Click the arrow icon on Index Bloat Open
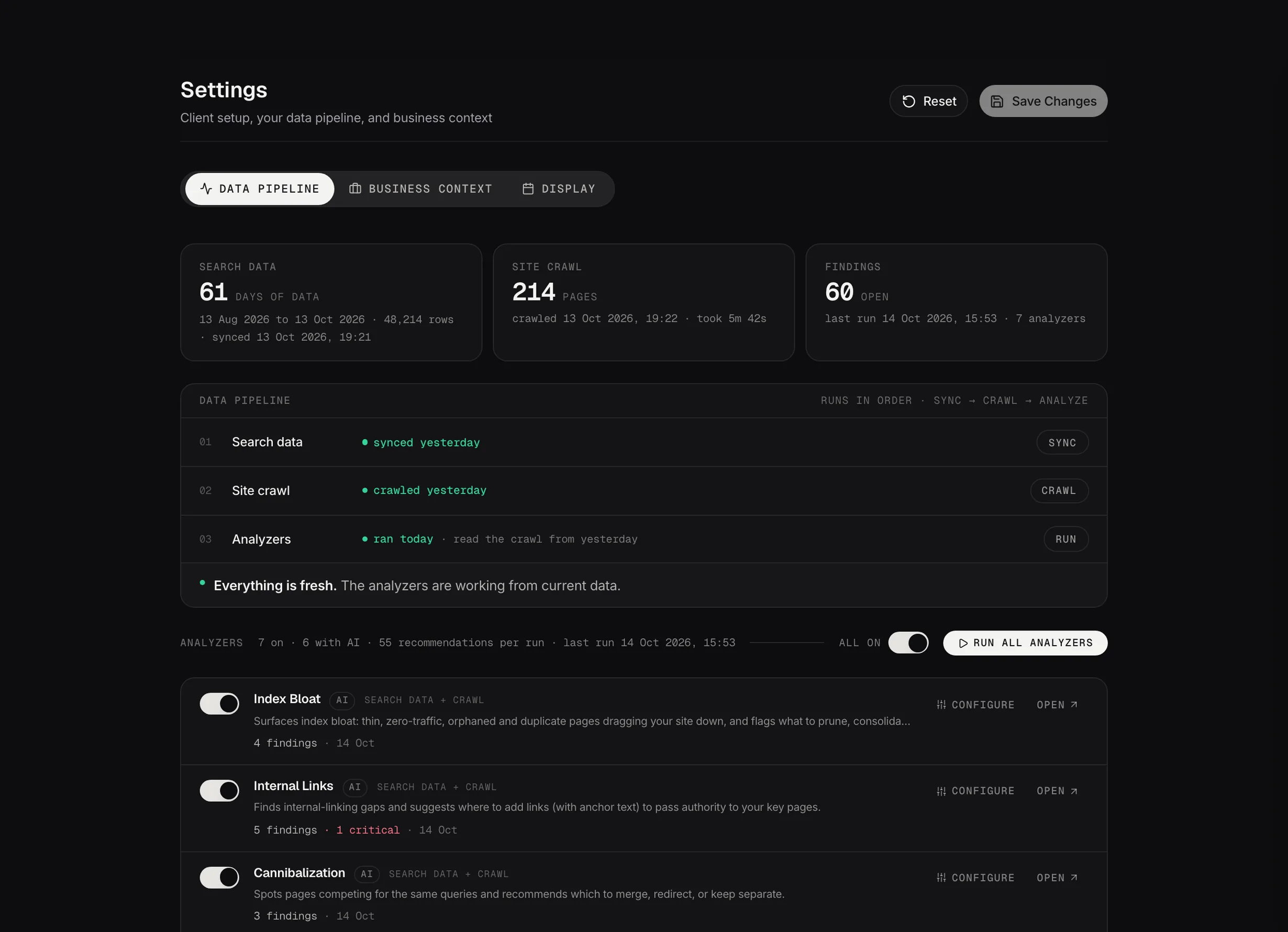 point(1073,704)
